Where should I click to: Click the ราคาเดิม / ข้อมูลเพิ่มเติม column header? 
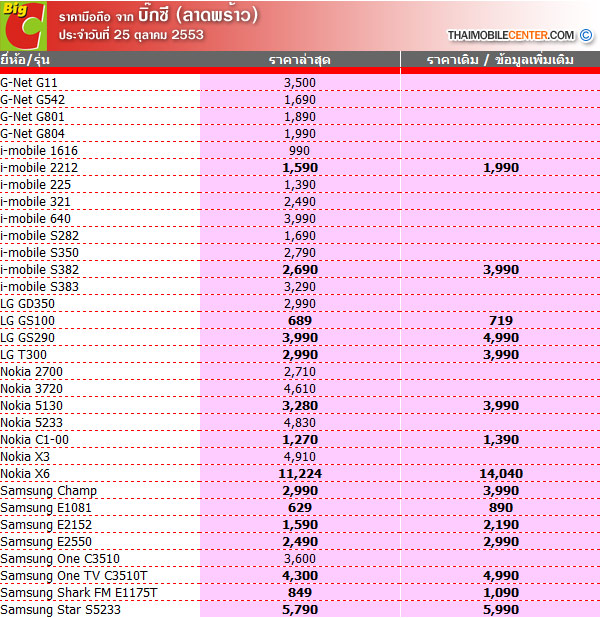point(500,60)
